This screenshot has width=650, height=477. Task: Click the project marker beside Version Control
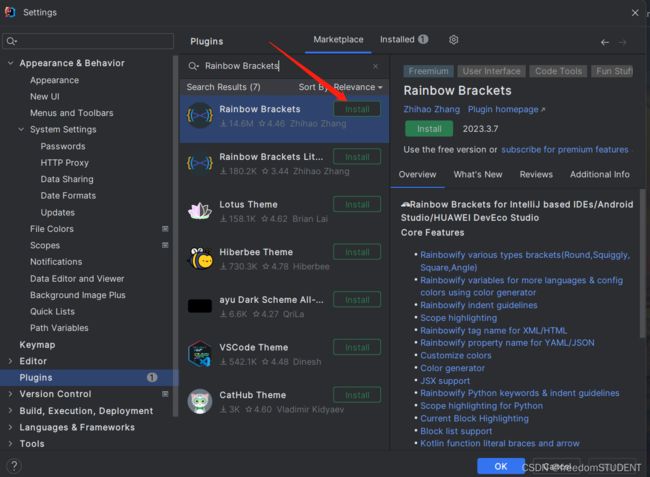[x=165, y=394]
